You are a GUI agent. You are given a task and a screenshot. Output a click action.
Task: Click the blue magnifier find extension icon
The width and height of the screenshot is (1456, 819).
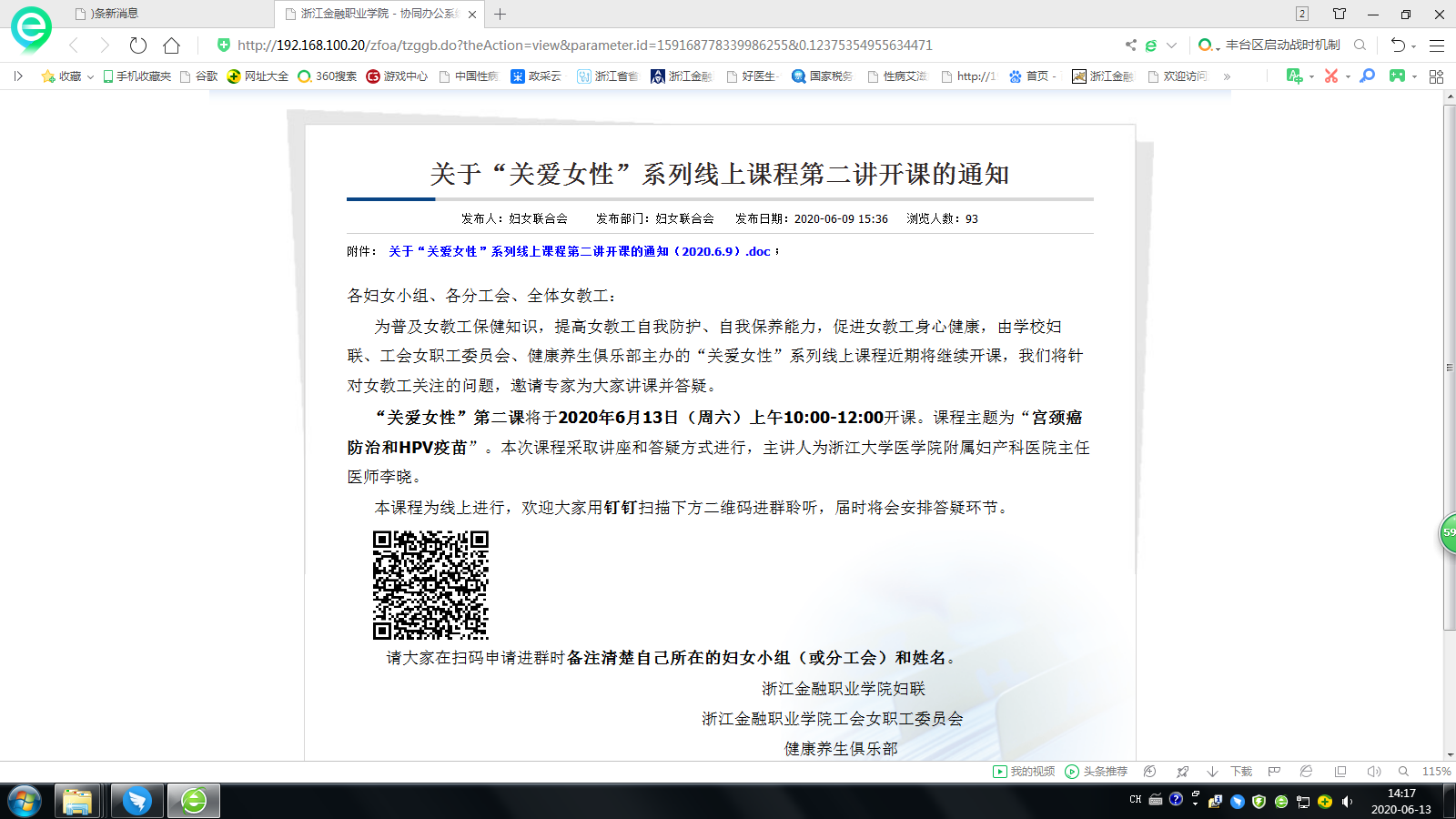tap(1367, 76)
